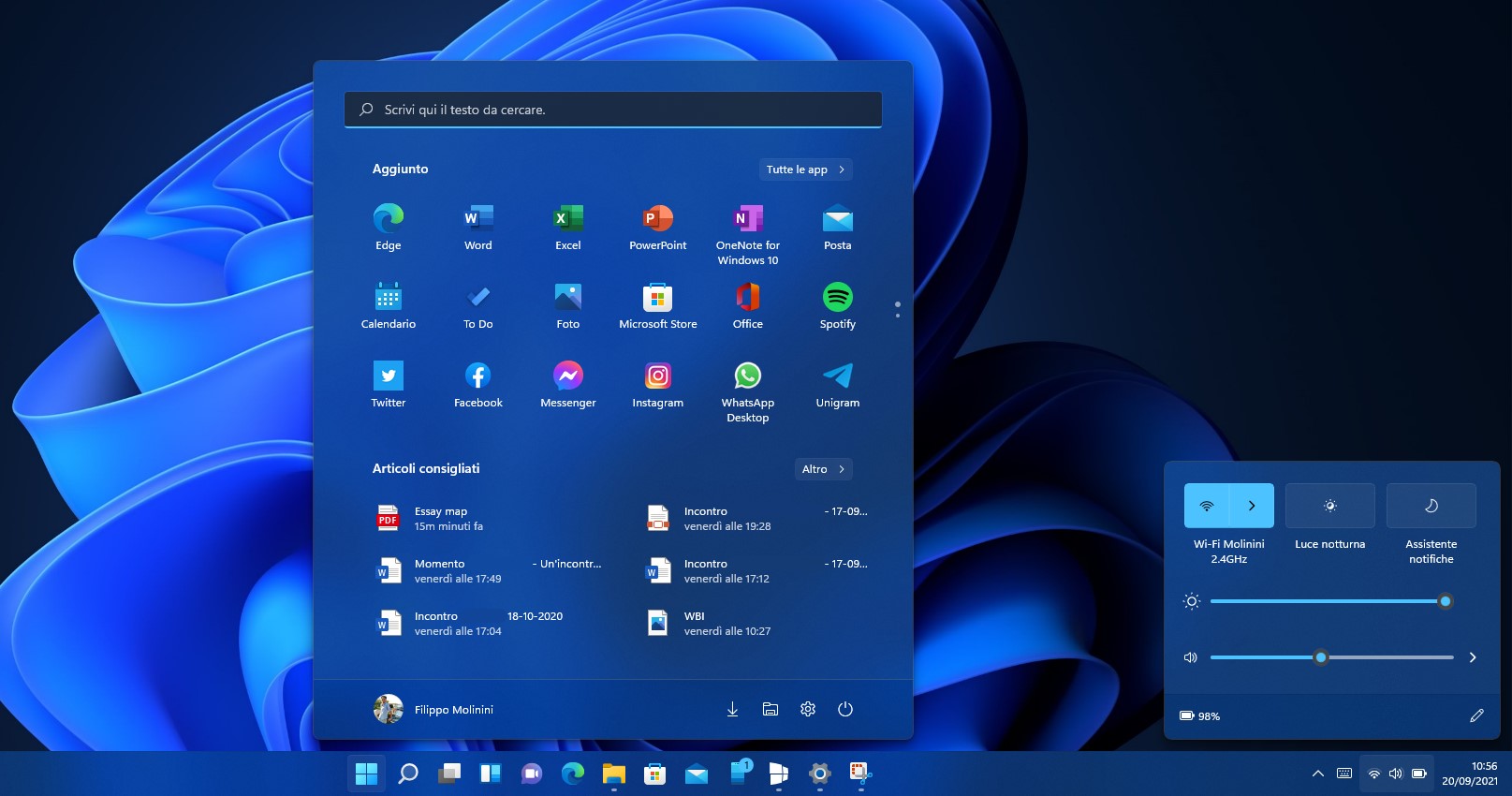Open the Mail app on the taskbar
Viewport: 1512px width, 796px height.
click(x=697, y=773)
